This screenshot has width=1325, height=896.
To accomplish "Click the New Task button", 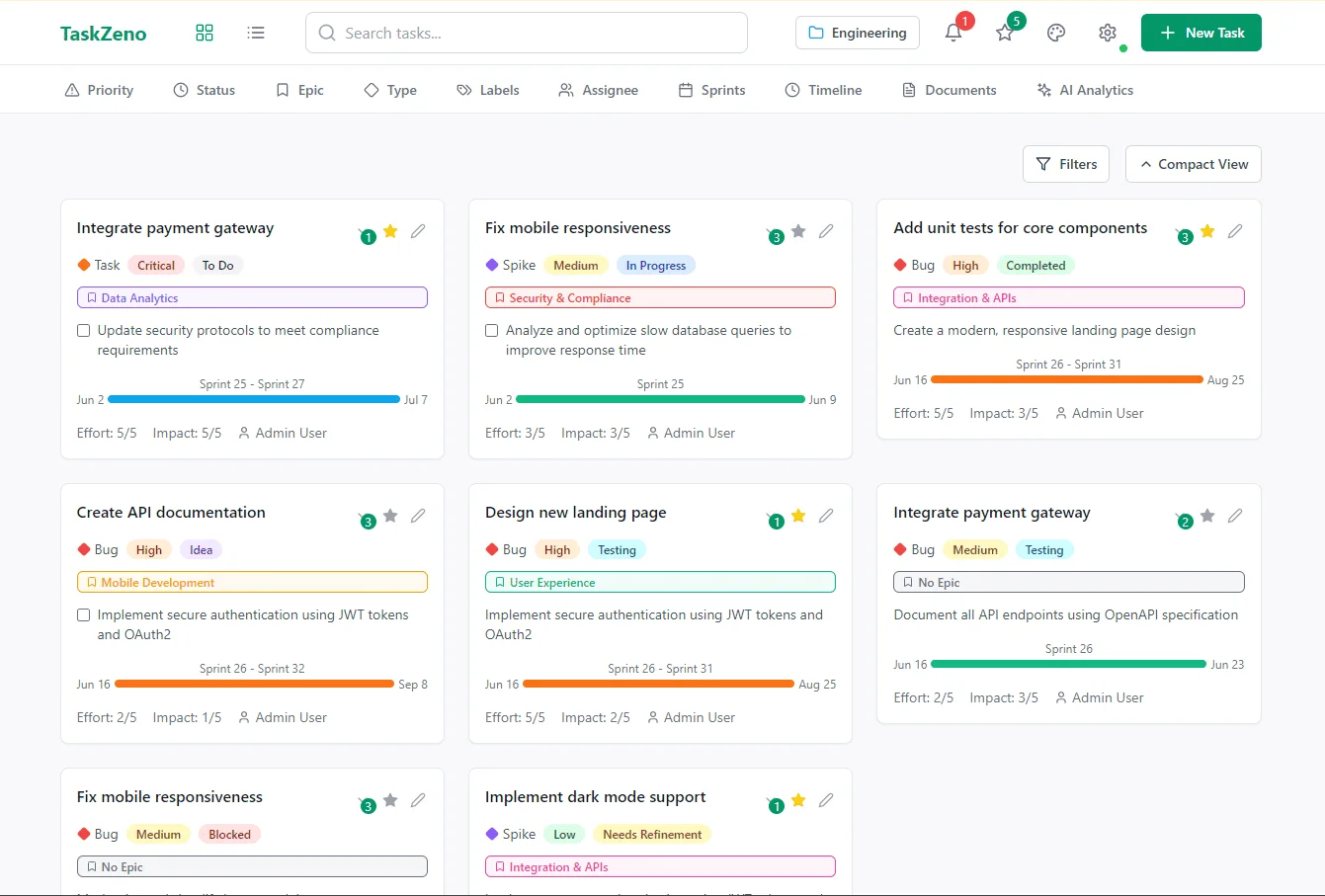I will point(1201,33).
